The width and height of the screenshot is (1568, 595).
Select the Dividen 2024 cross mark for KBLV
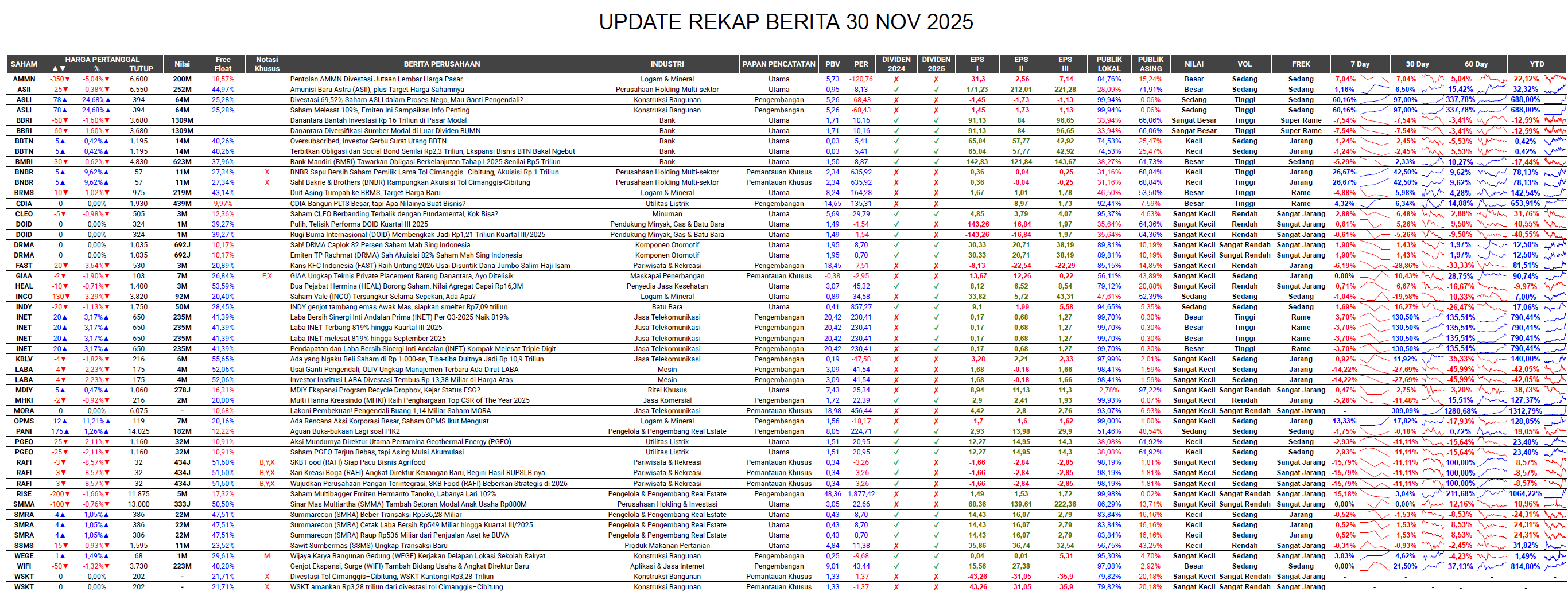896,360
